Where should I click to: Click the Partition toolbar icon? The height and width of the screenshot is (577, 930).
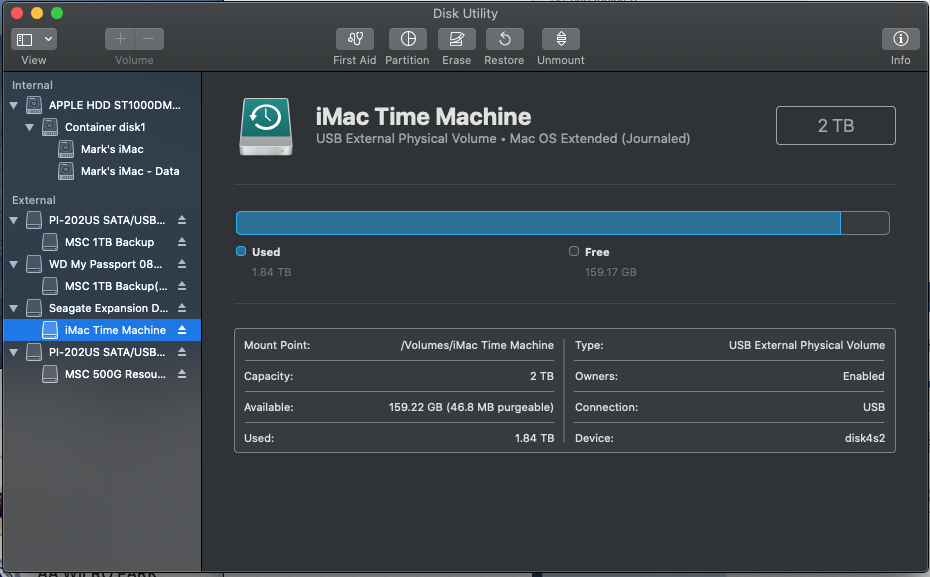tap(407, 40)
